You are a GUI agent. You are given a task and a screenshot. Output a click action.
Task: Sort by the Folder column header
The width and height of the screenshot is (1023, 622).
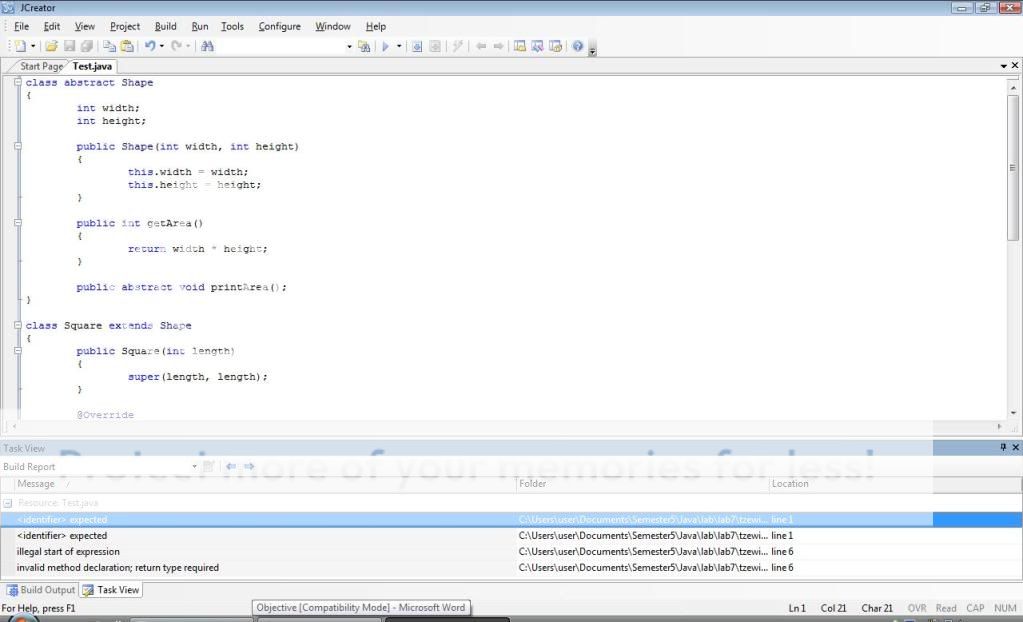click(640, 484)
